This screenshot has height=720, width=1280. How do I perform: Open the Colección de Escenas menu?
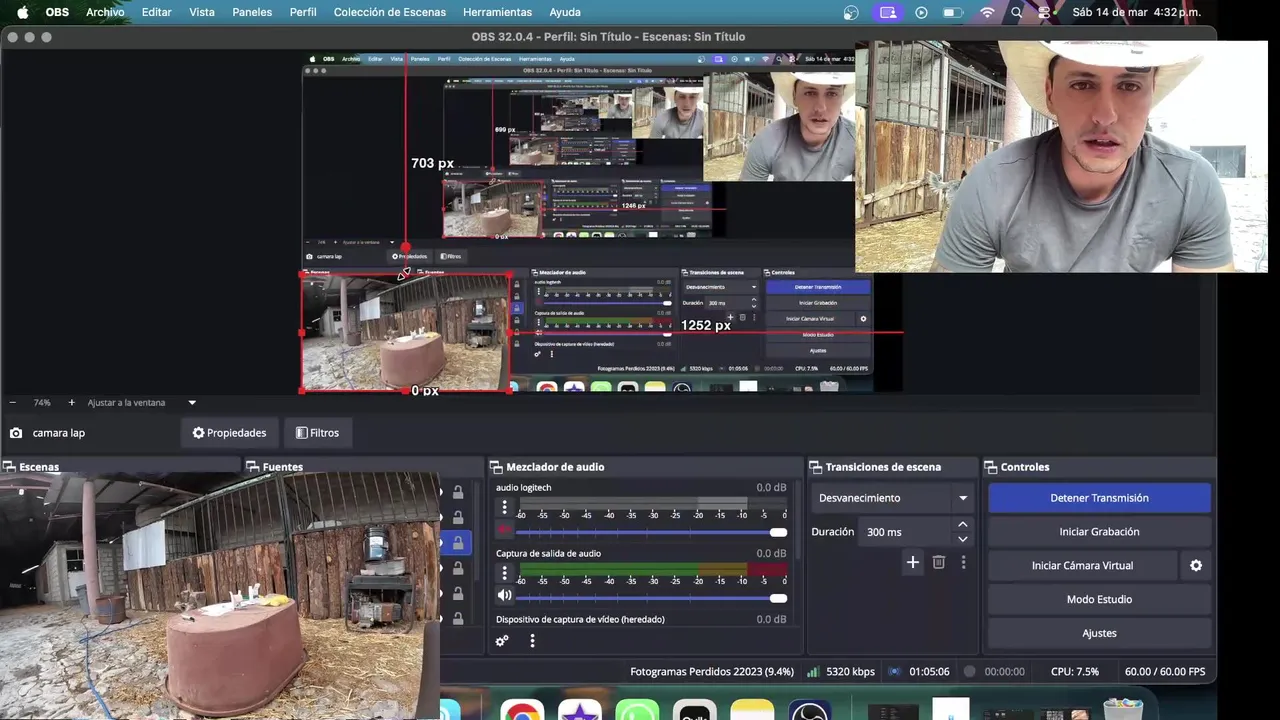point(390,13)
